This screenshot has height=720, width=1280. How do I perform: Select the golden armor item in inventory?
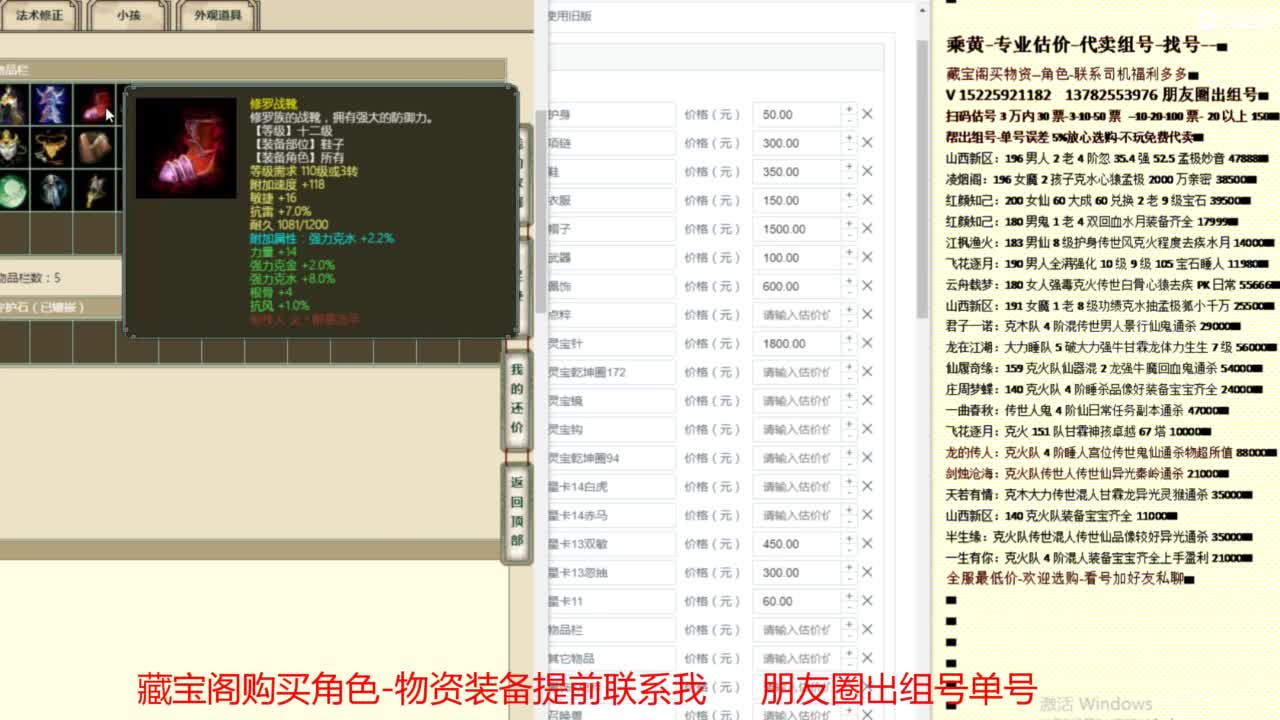click(12, 105)
